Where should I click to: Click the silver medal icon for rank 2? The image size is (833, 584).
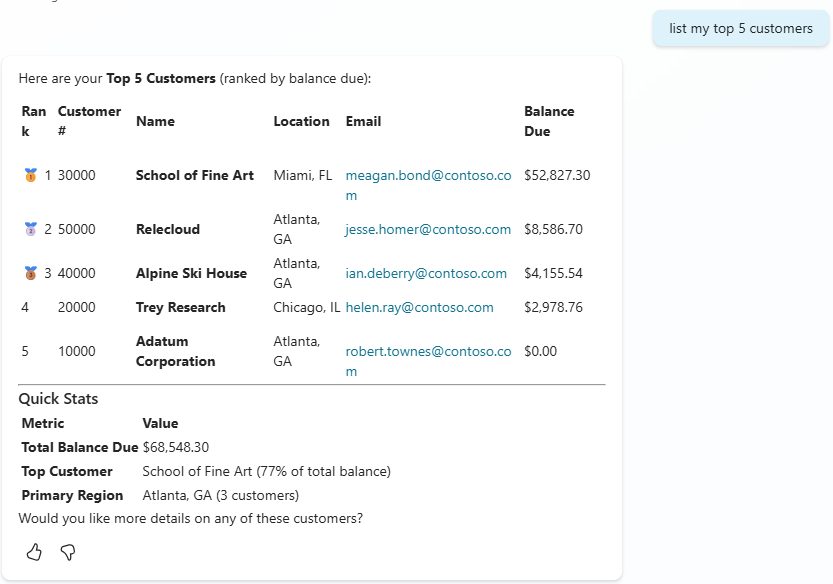[x=30, y=230]
